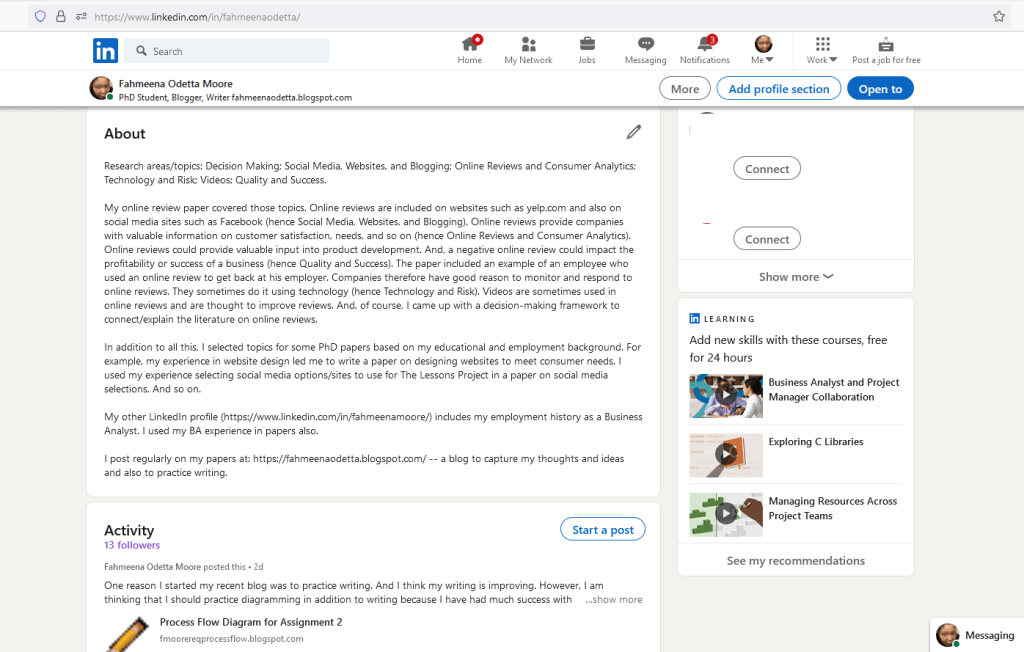Click Add profile section button

click(779, 89)
